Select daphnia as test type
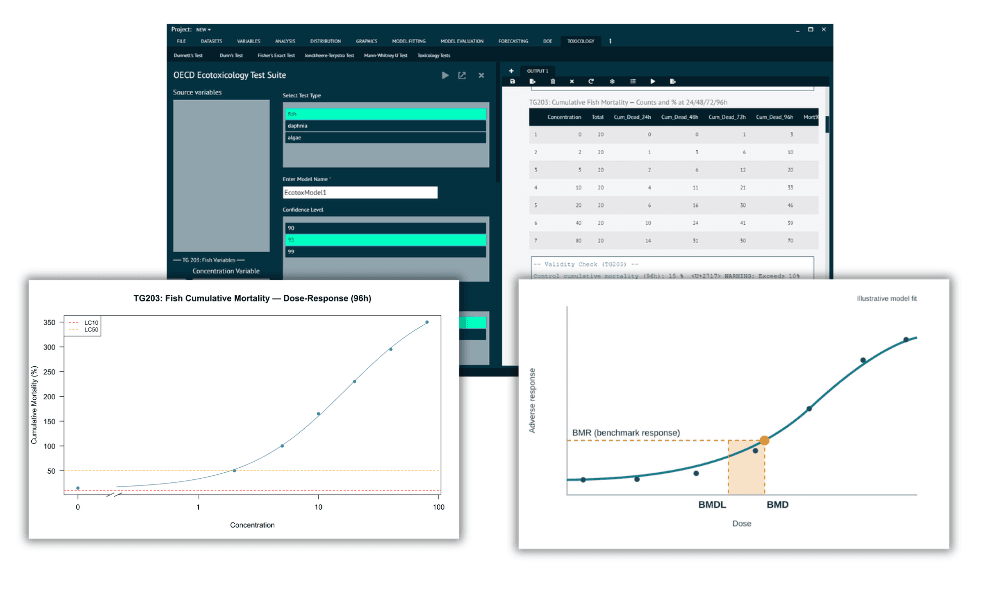 [385, 126]
